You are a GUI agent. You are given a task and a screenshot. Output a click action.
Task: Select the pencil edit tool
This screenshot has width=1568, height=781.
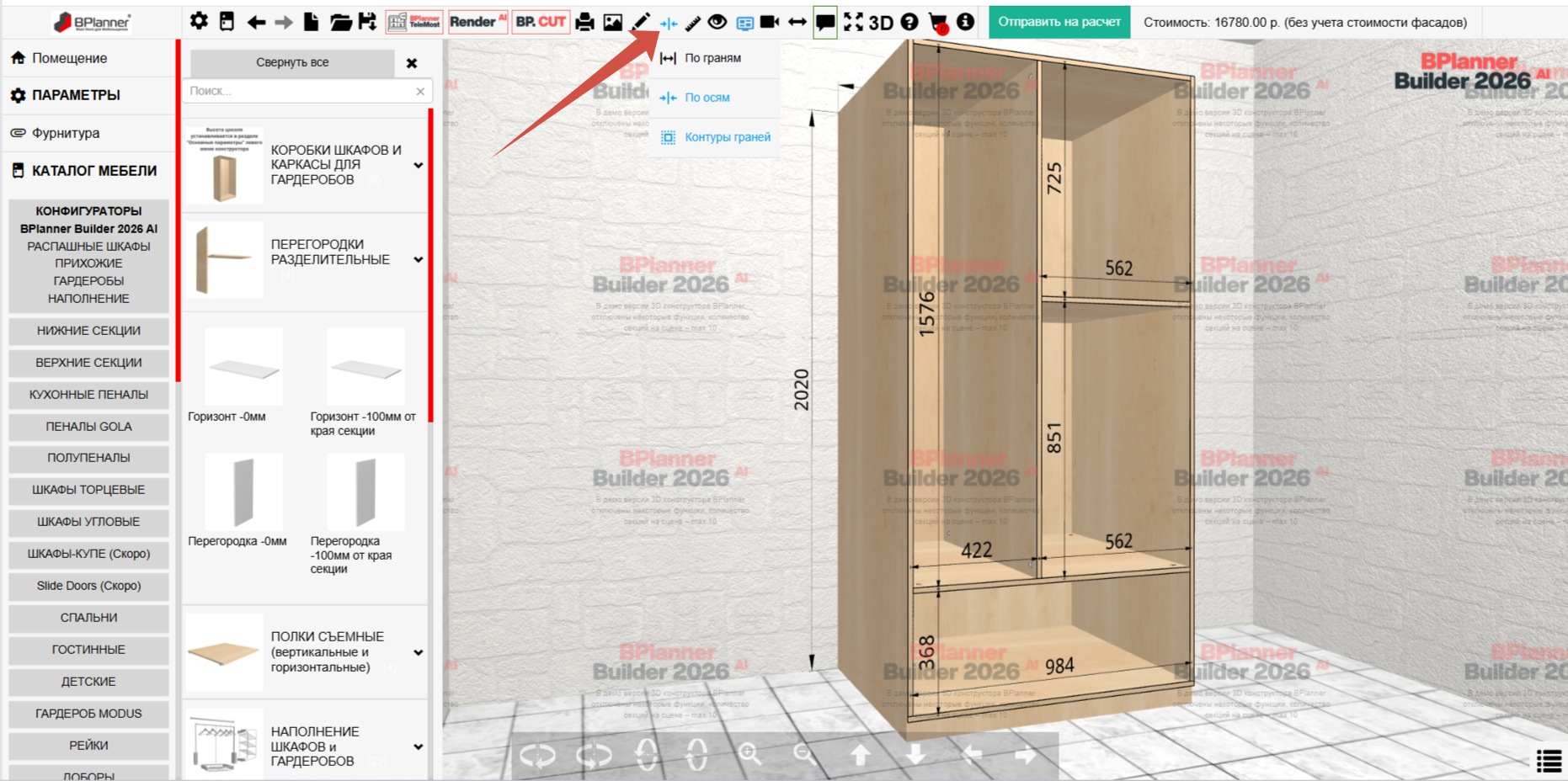(642, 22)
